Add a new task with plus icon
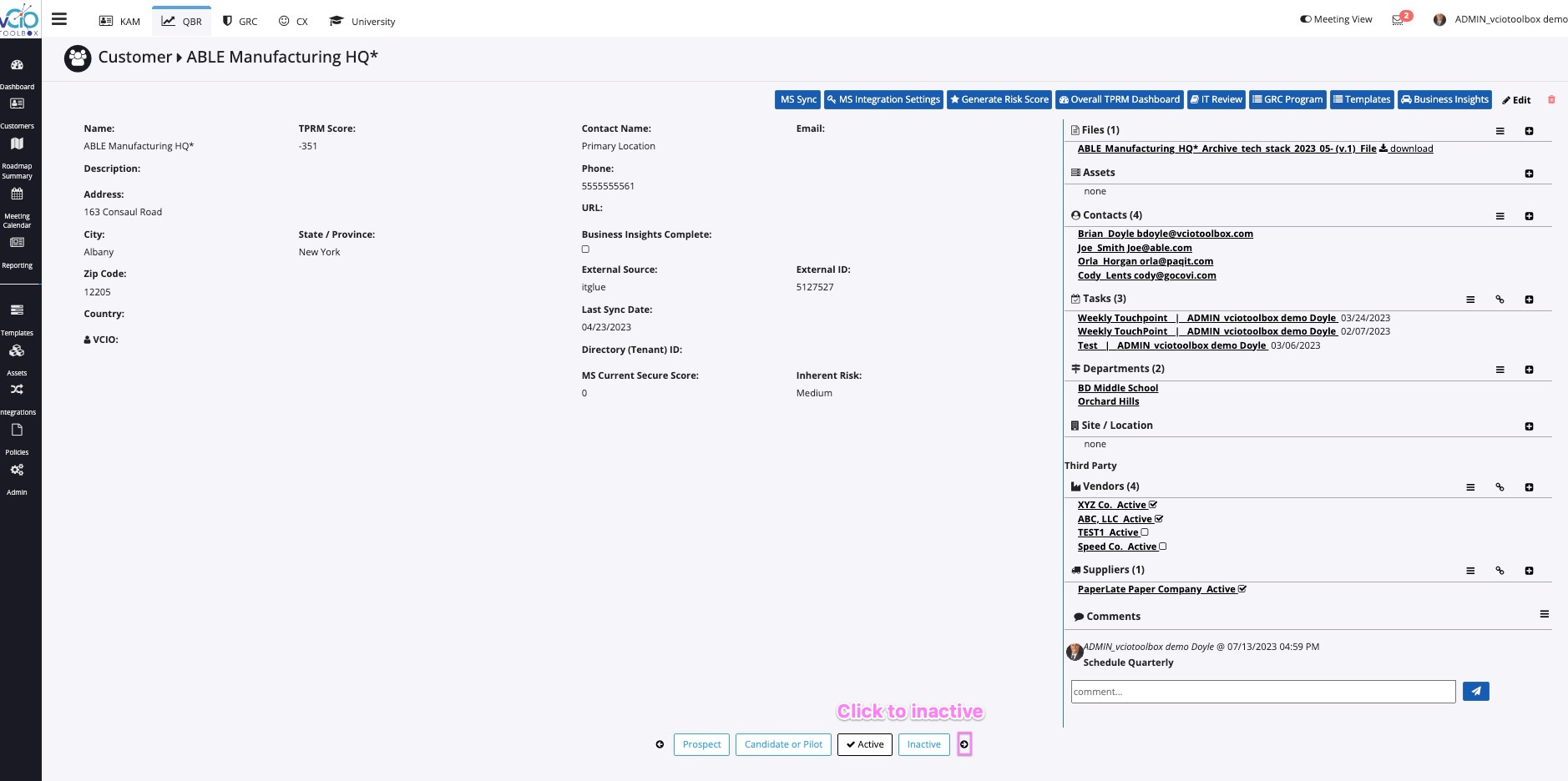The width and height of the screenshot is (1568, 781). point(1529,300)
